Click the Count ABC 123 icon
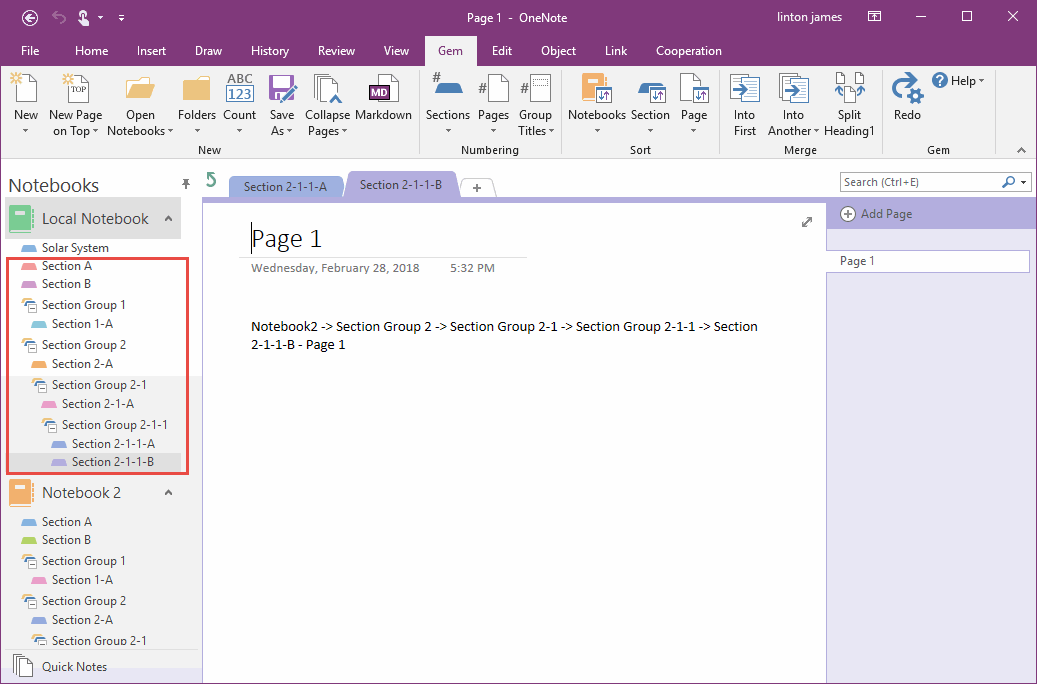 (239, 89)
